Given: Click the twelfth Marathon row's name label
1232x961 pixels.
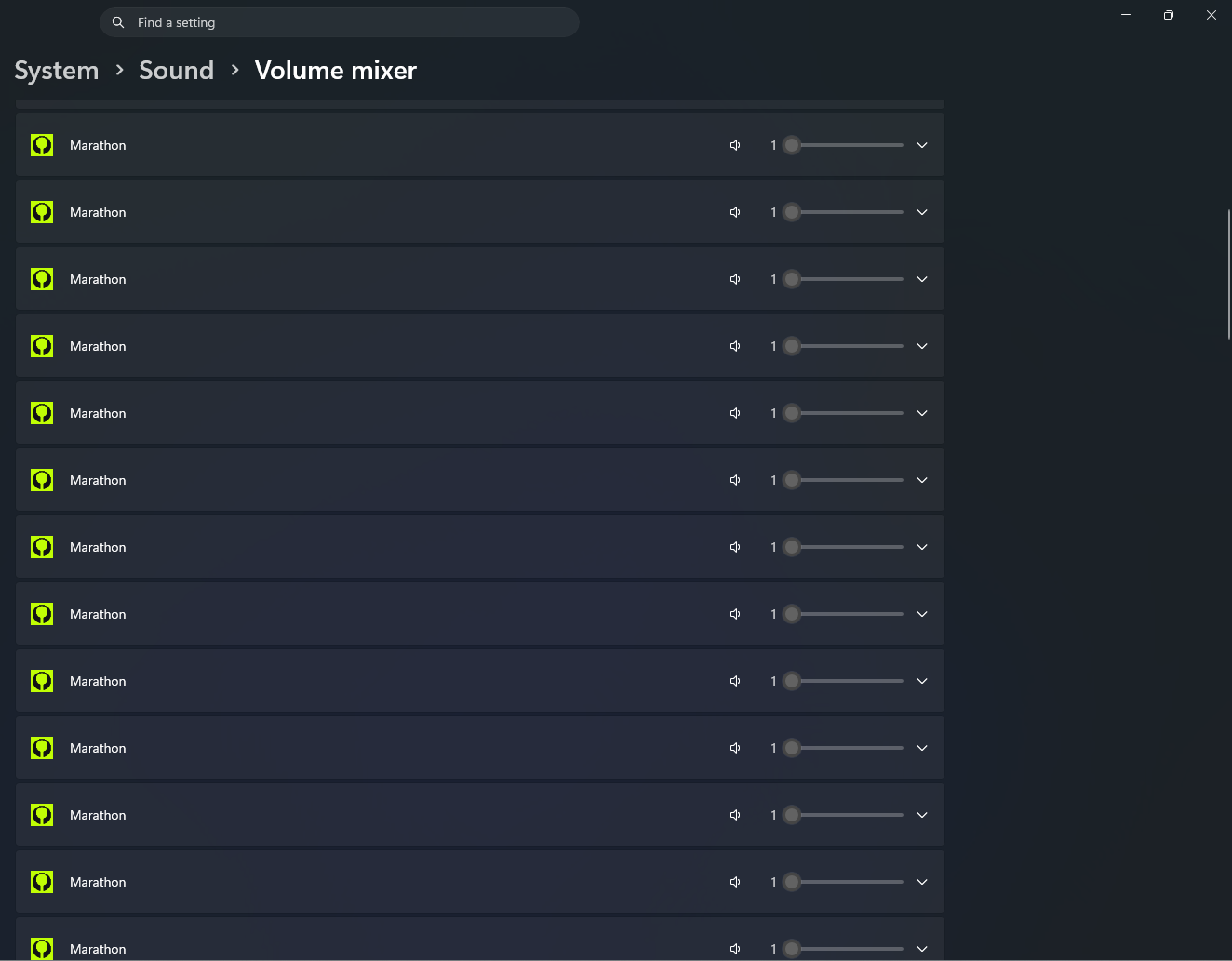Looking at the screenshot, I should [98, 882].
